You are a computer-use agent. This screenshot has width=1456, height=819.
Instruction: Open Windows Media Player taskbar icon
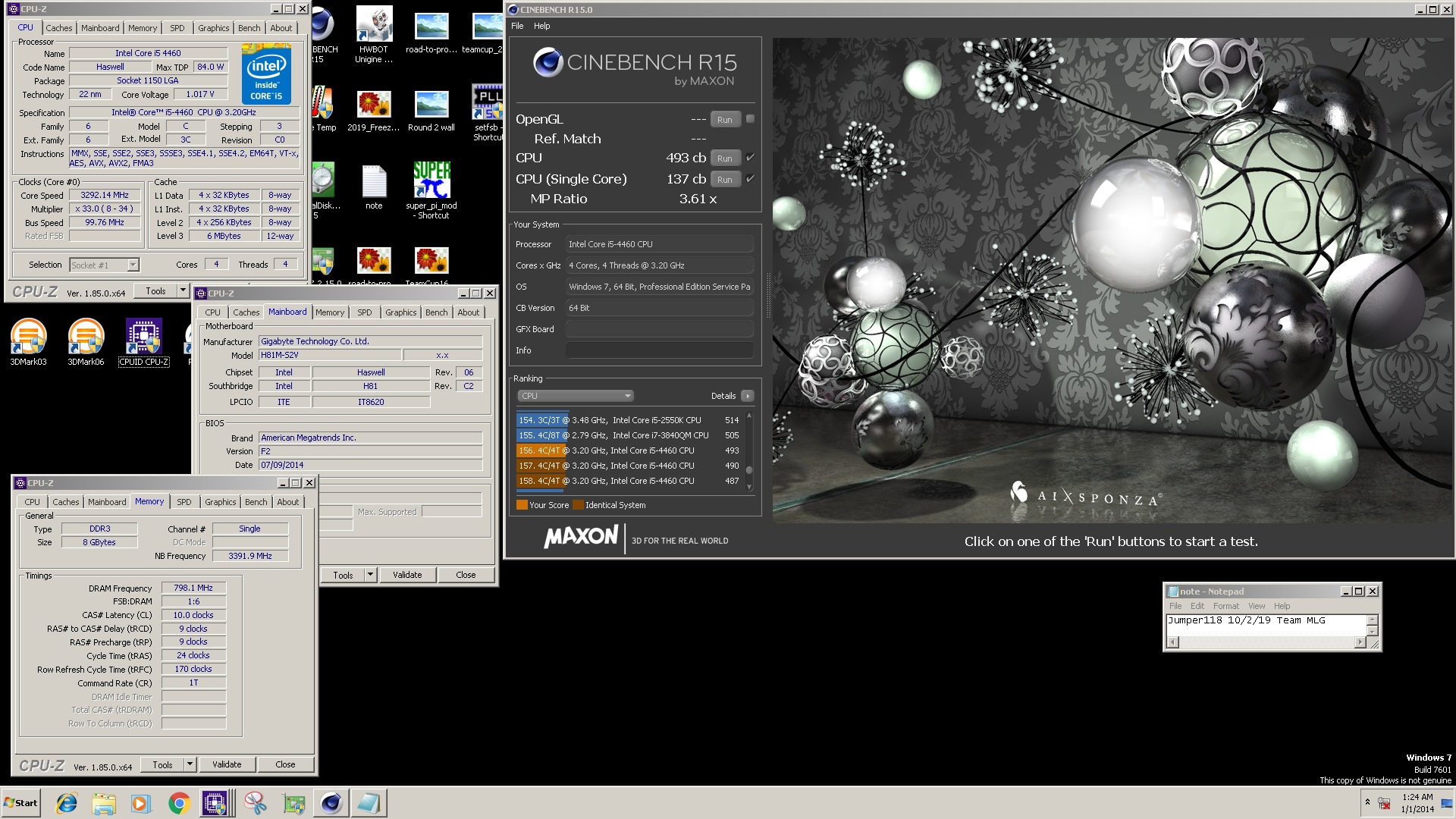click(x=141, y=803)
